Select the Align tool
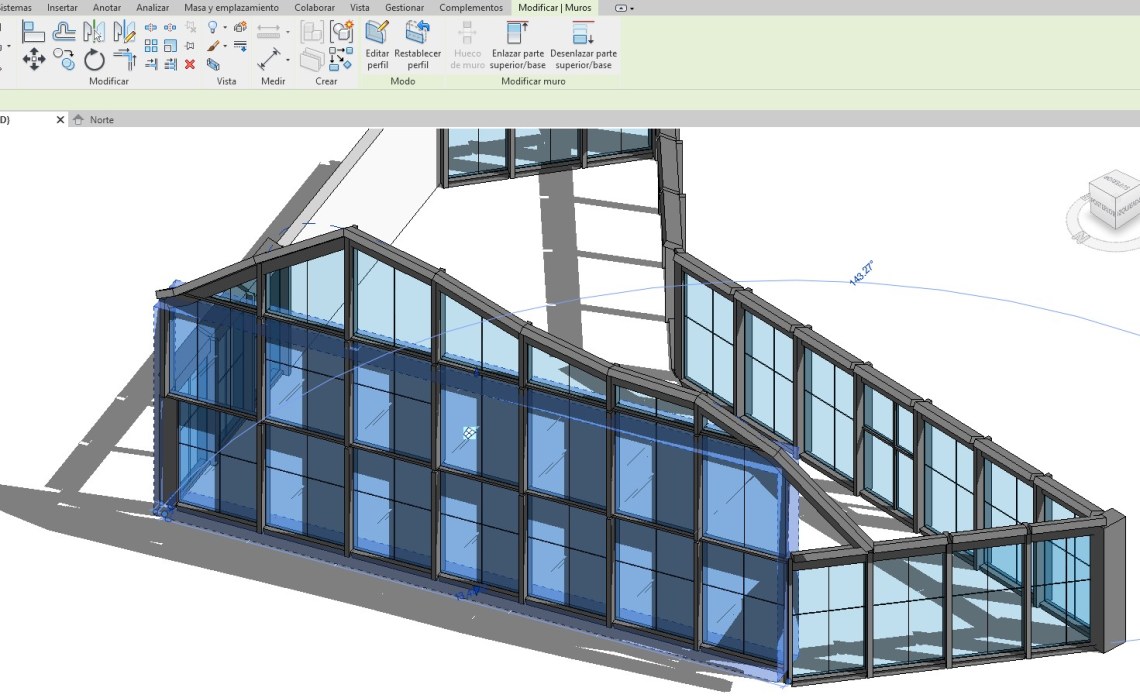The height and width of the screenshot is (698, 1140). point(33,31)
